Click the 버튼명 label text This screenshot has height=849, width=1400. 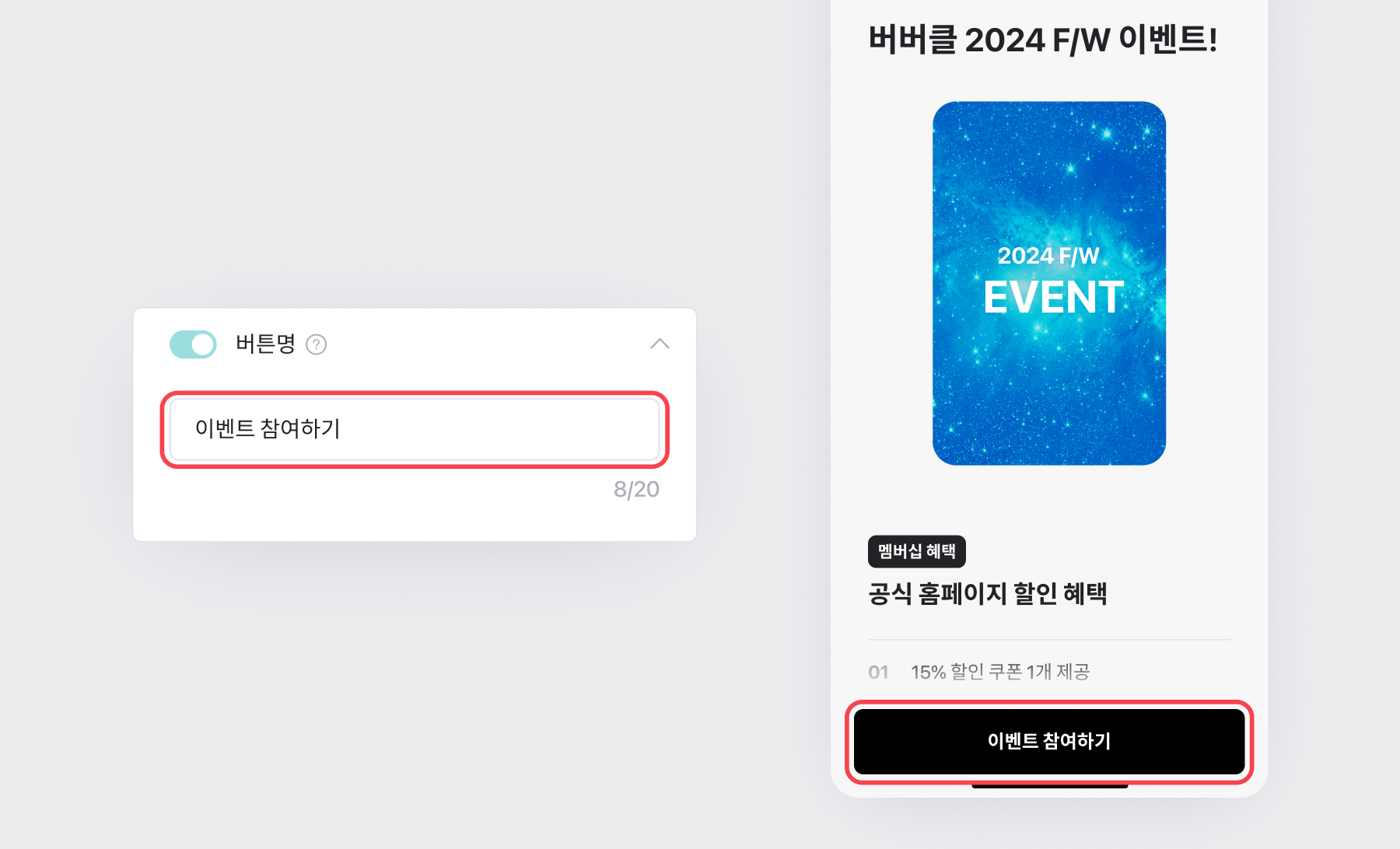pyautogui.click(x=265, y=344)
